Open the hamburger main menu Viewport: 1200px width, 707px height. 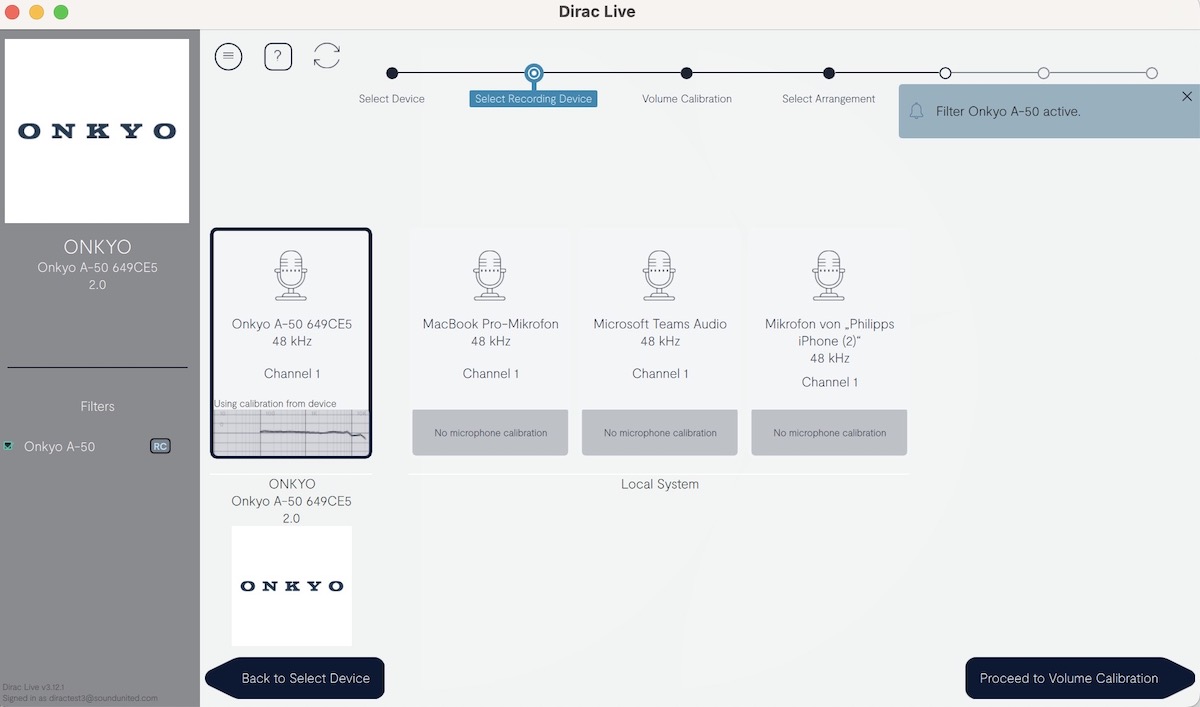(x=228, y=56)
